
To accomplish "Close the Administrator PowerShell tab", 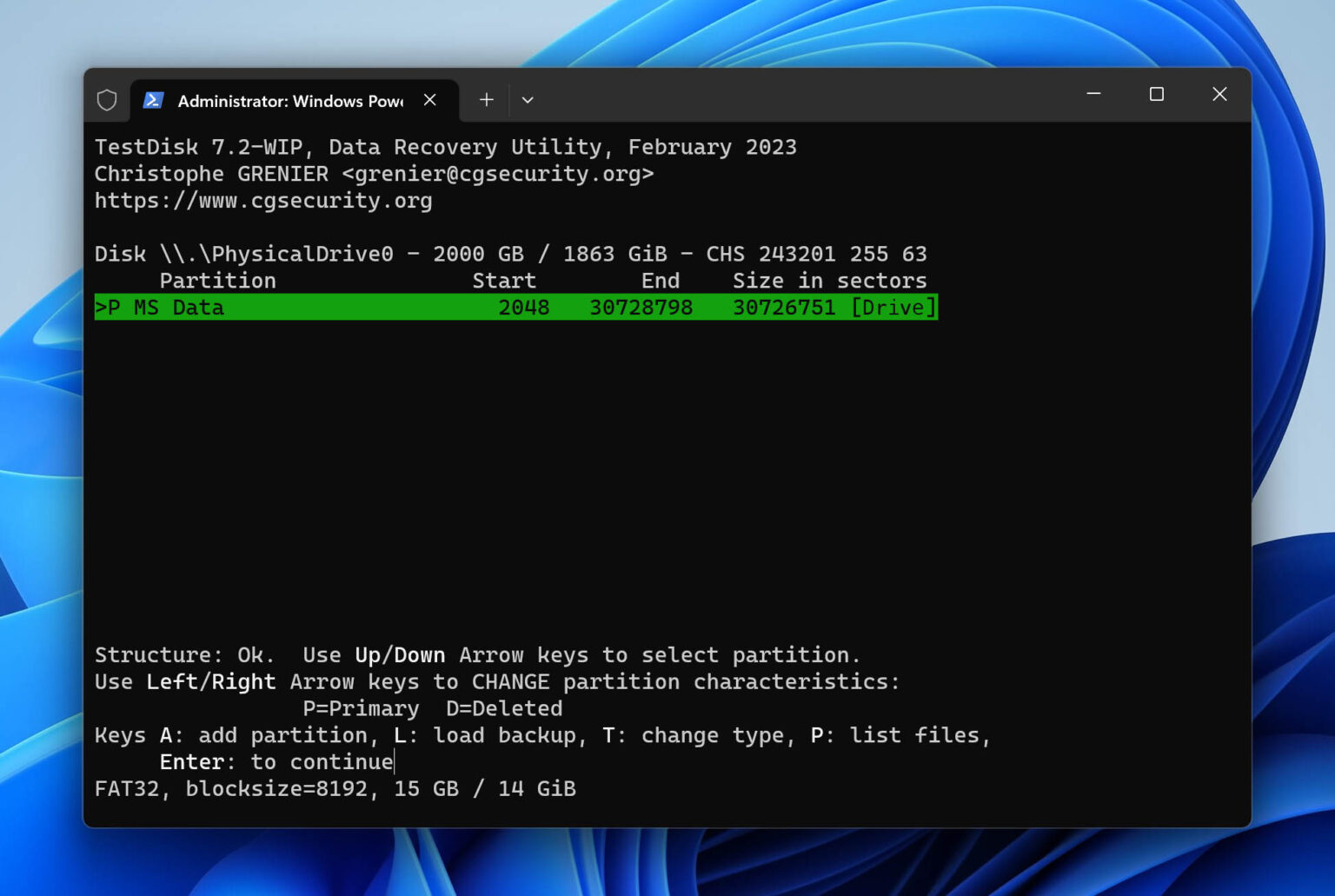I will [430, 100].
